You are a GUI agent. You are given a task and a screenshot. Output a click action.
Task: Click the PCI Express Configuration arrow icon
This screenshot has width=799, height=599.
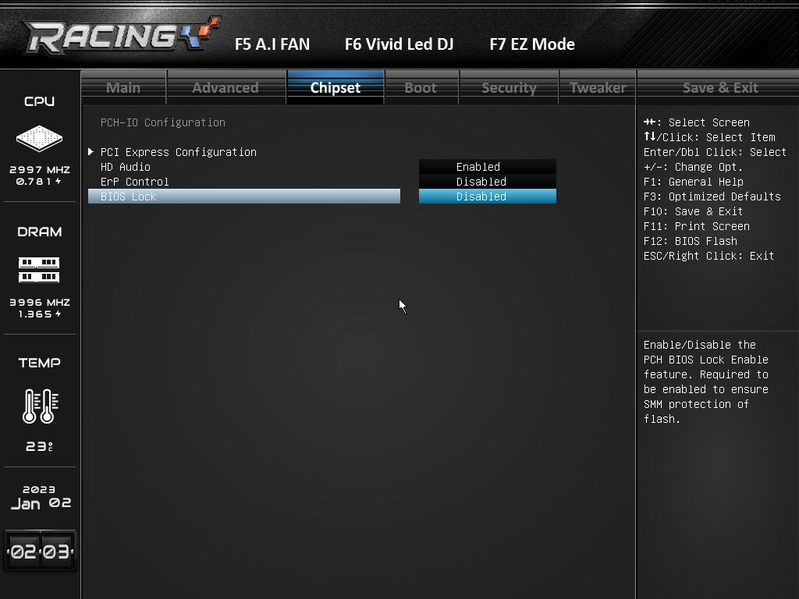(91, 152)
